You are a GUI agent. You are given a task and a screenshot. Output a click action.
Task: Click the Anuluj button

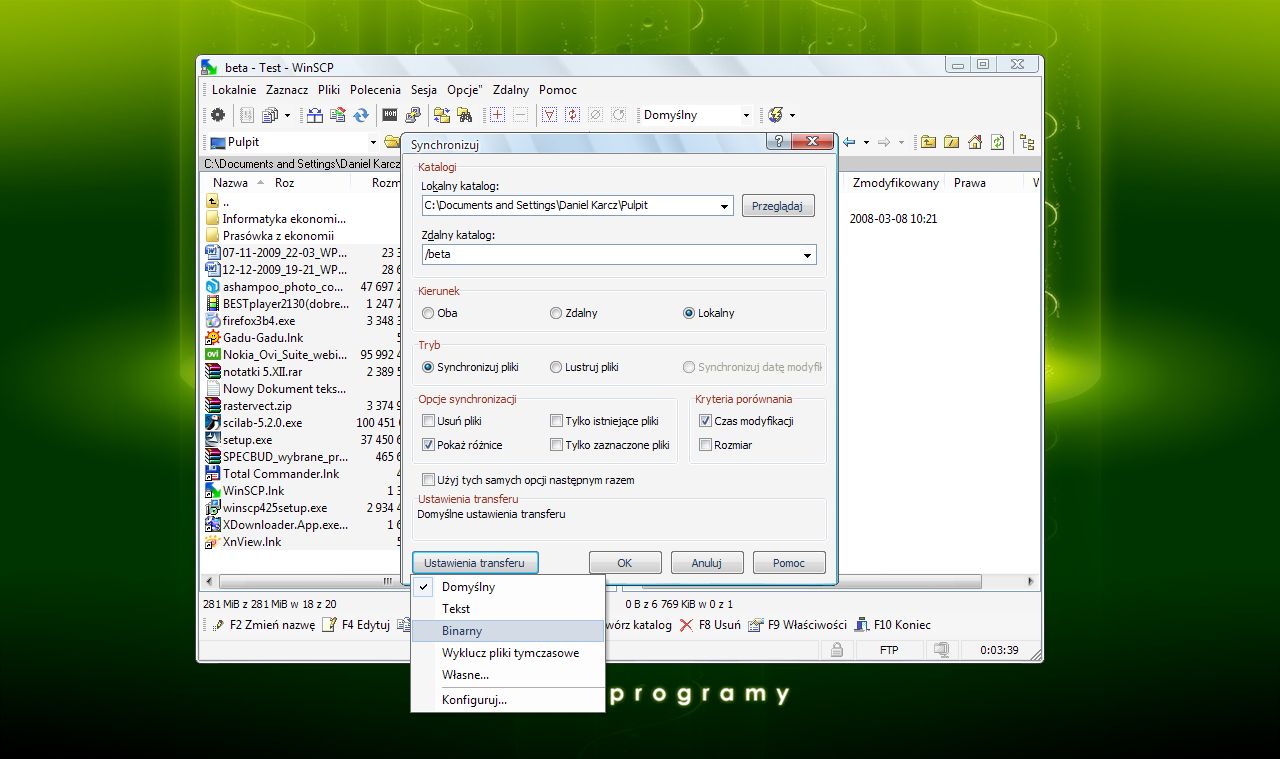pos(707,563)
